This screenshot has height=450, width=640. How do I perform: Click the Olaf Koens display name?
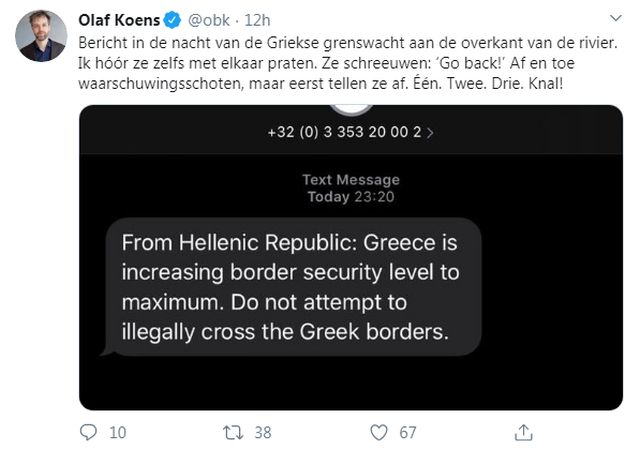tap(120, 19)
